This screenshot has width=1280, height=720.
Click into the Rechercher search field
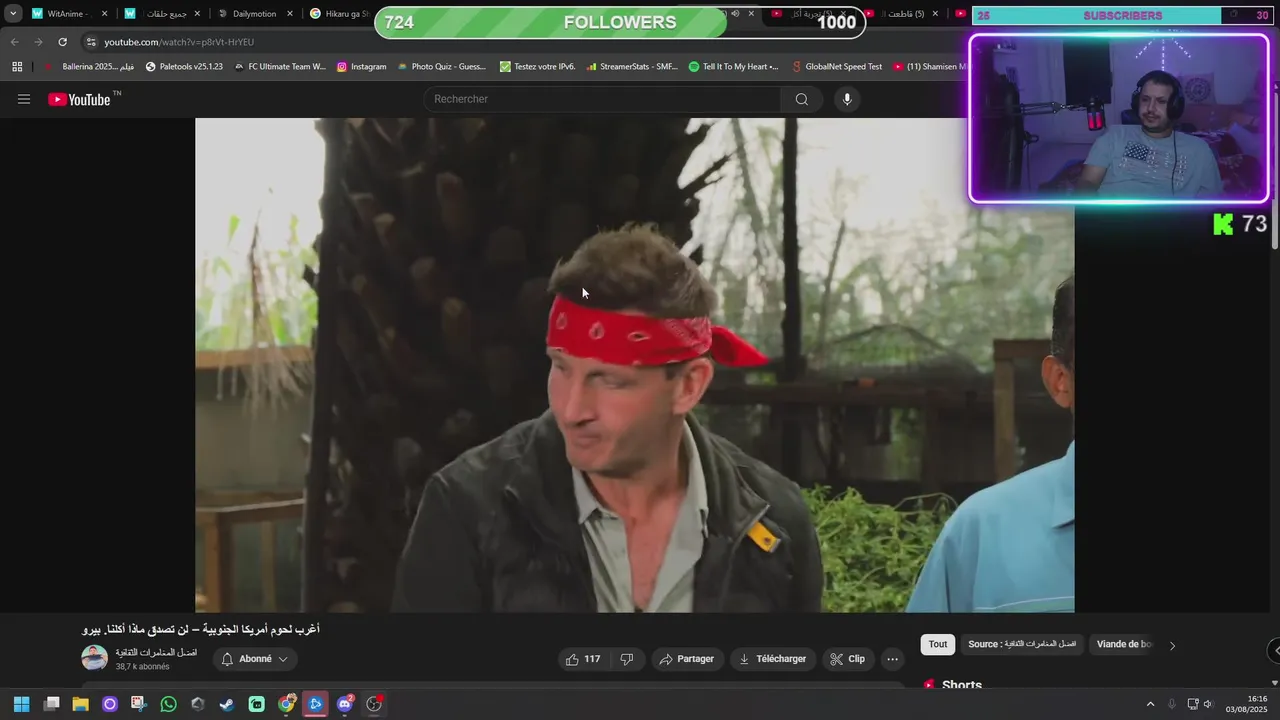[603, 99]
